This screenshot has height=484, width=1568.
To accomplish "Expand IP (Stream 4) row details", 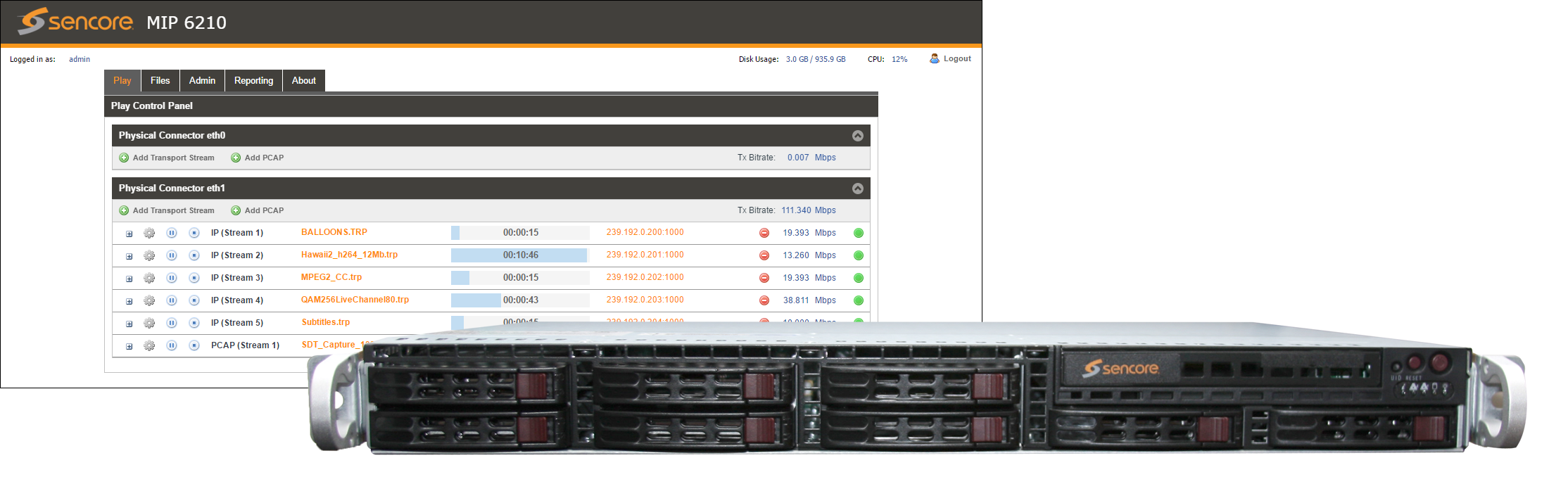I will (x=129, y=301).
